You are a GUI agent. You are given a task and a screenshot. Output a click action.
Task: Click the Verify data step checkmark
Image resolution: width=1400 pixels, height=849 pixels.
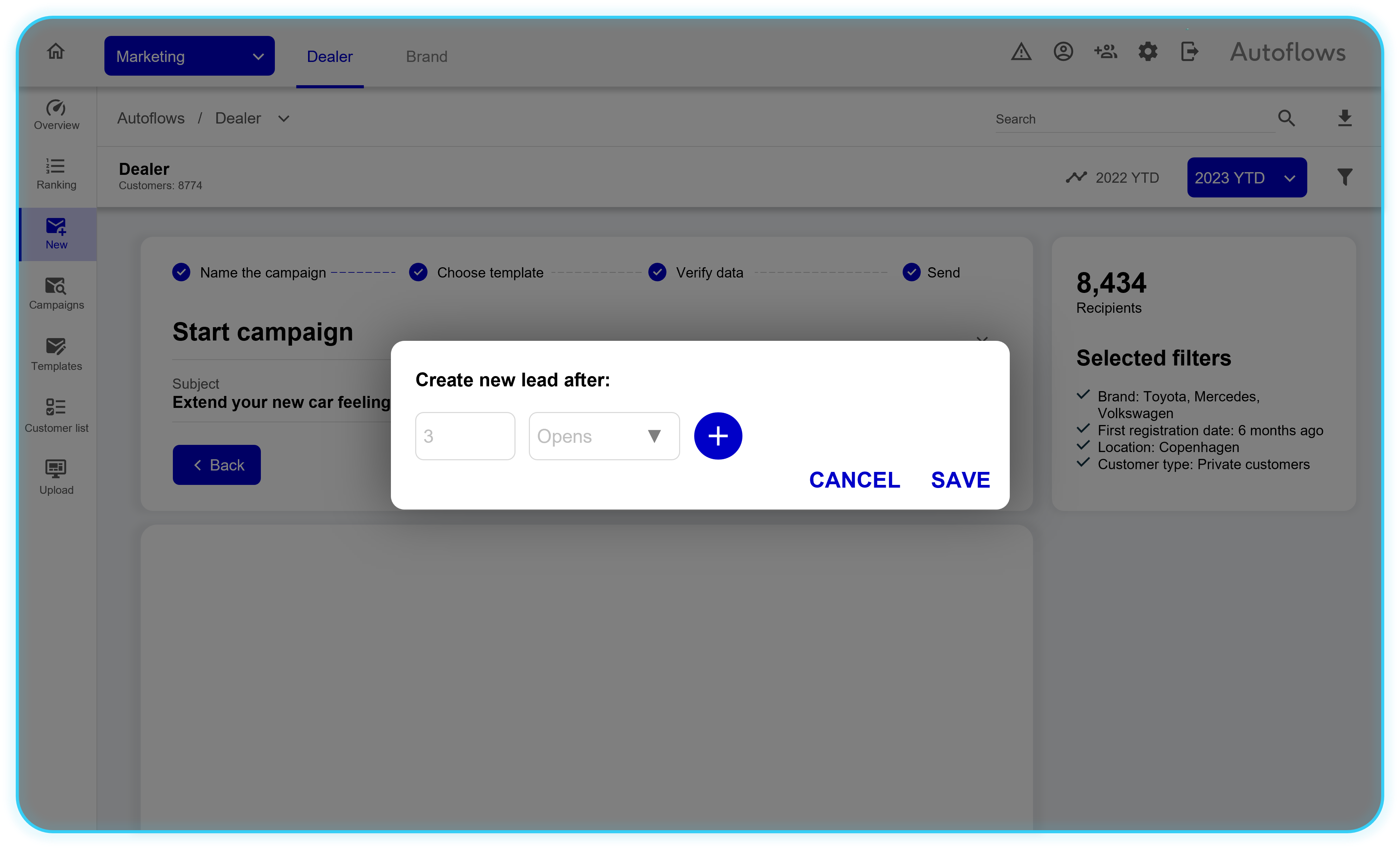coord(658,273)
